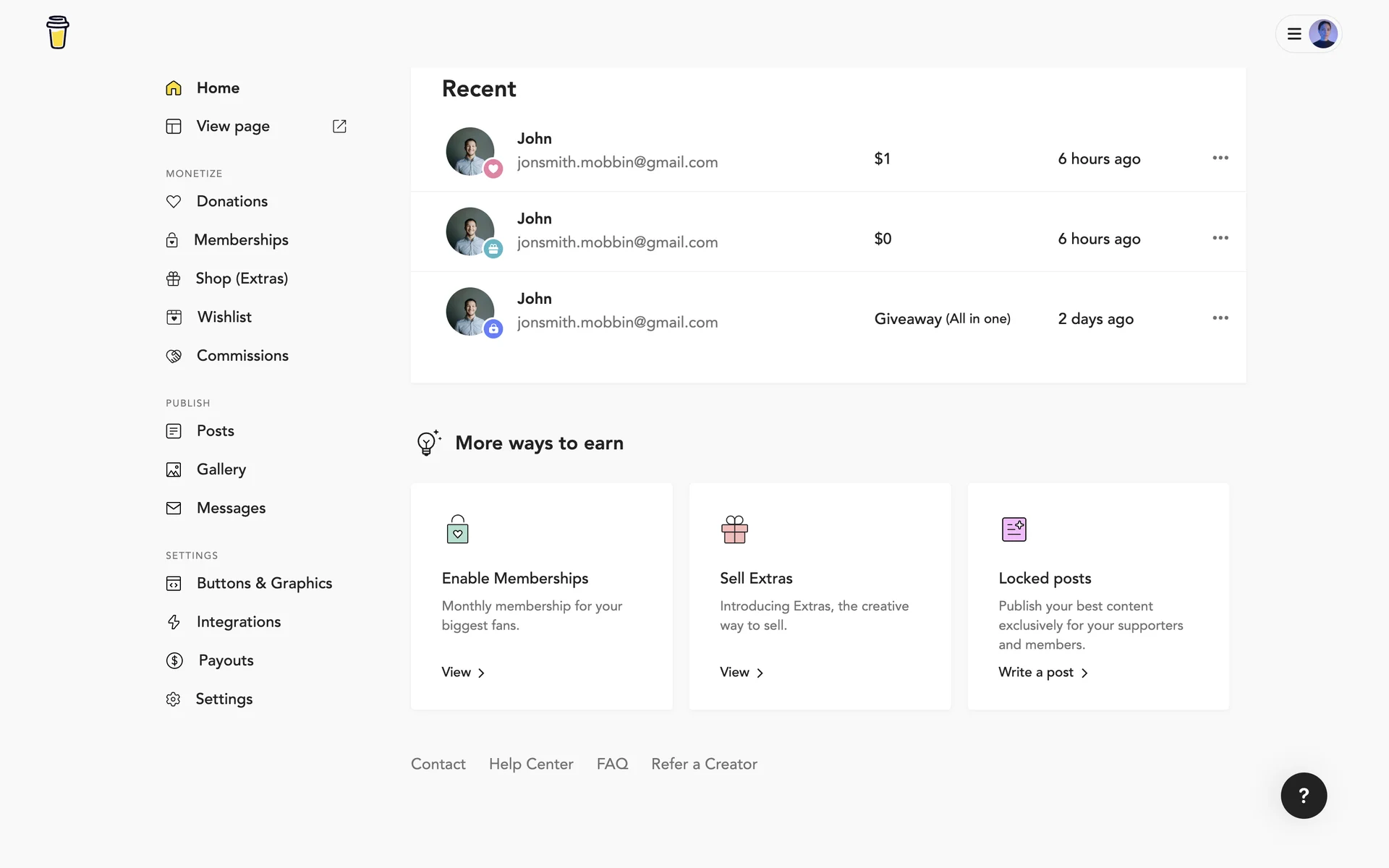
Task: Click the hamburger menu icon at top right
Action: coord(1294,34)
